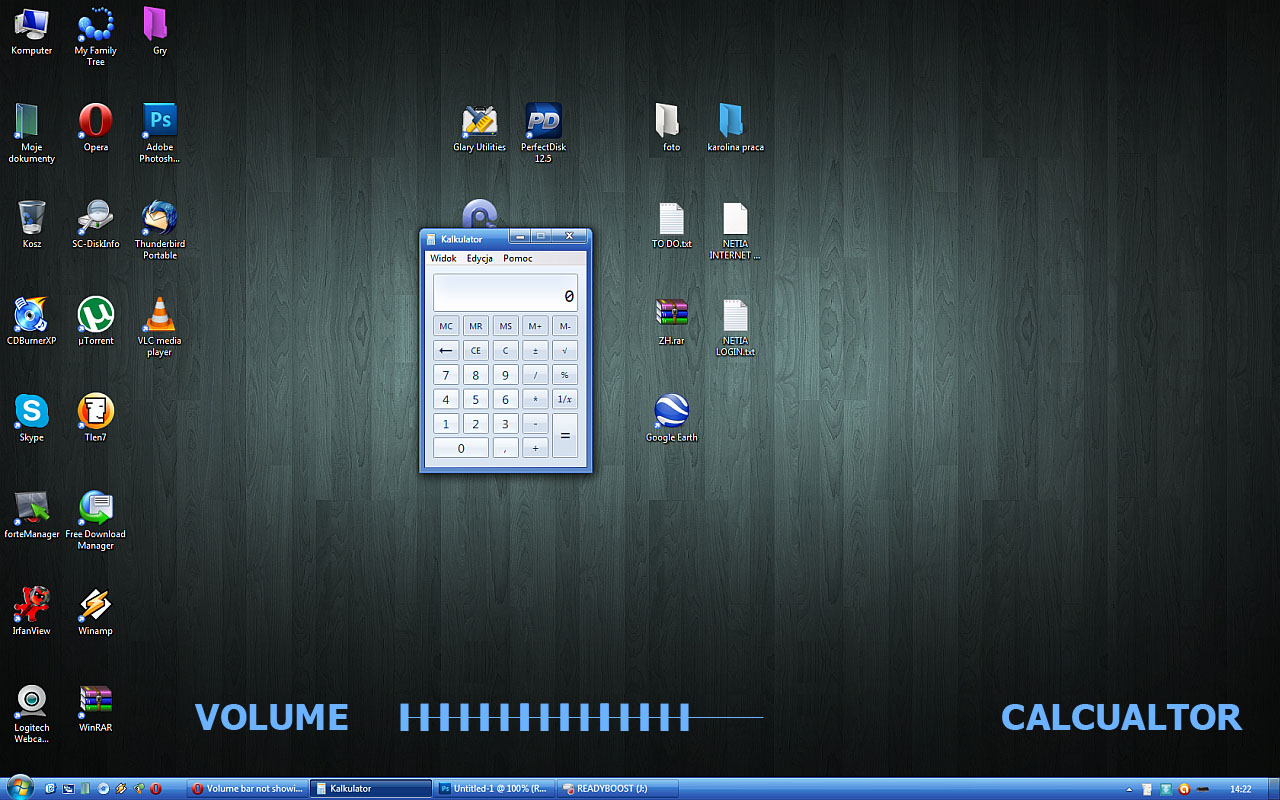Click the M- calculator button
1280x800 pixels.
[x=565, y=326]
